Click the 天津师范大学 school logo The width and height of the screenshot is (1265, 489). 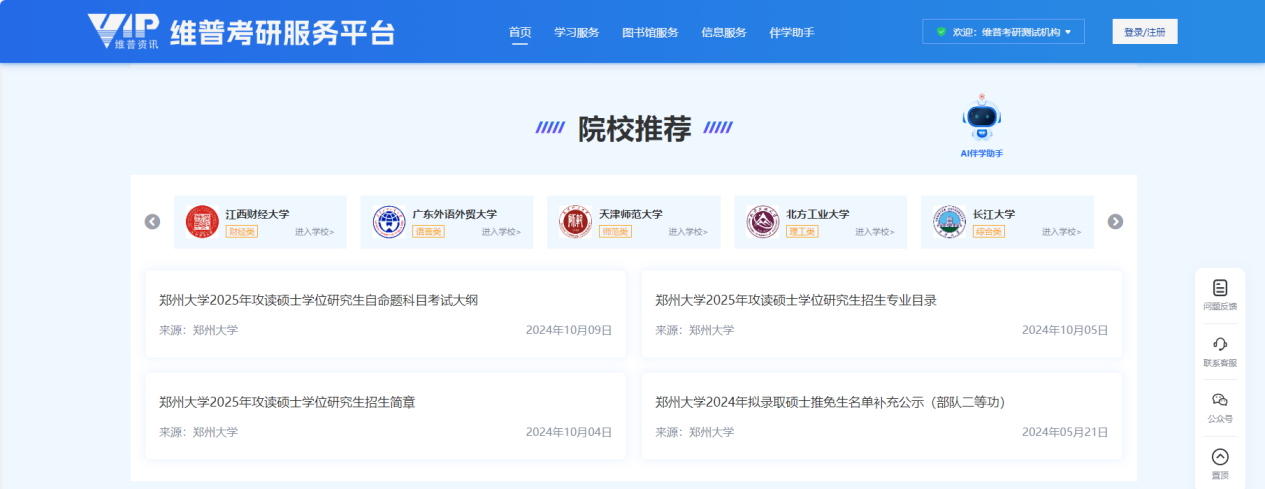pos(575,222)
